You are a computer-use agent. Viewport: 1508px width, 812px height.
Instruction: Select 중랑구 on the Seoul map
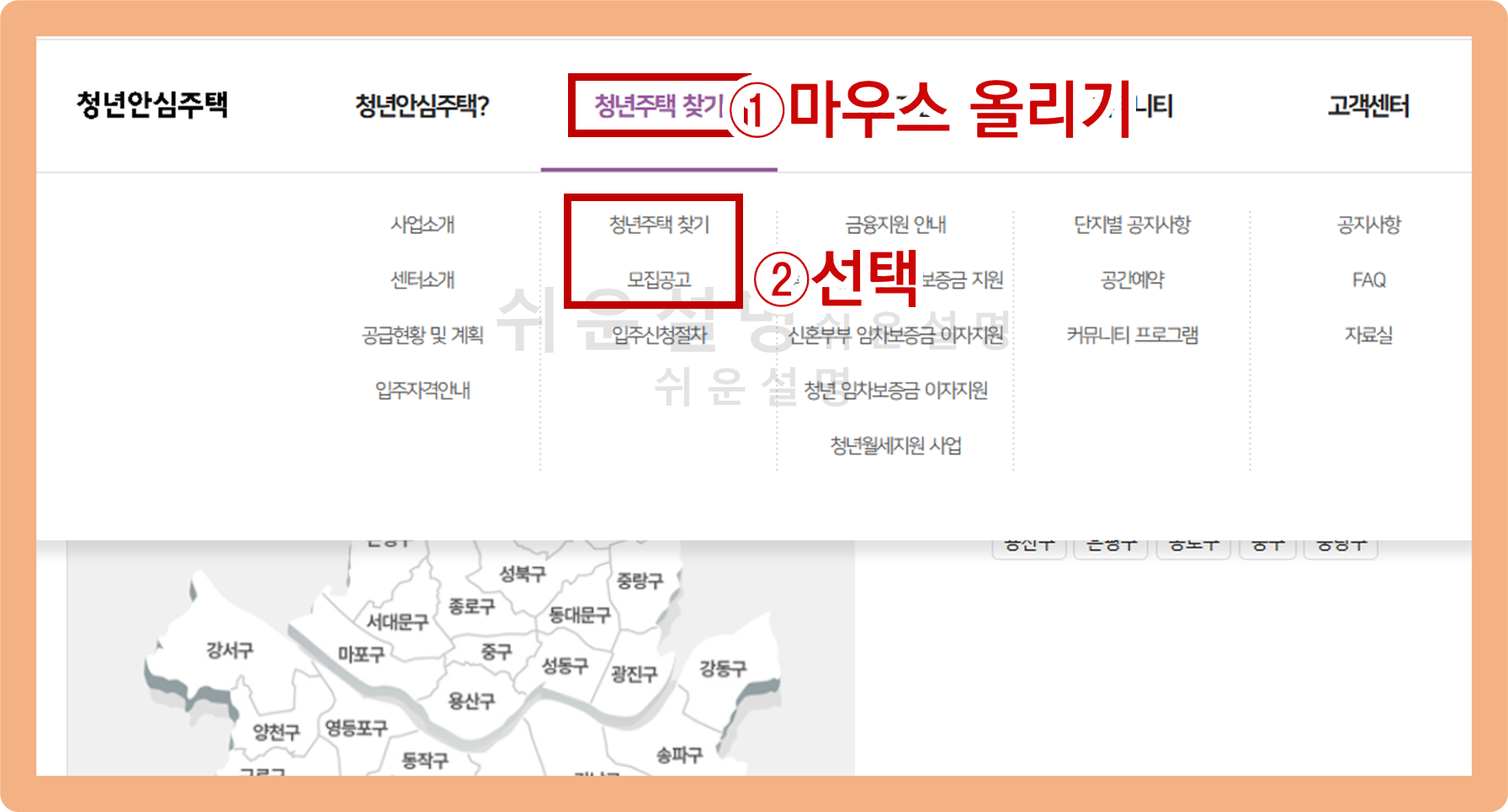640,580
